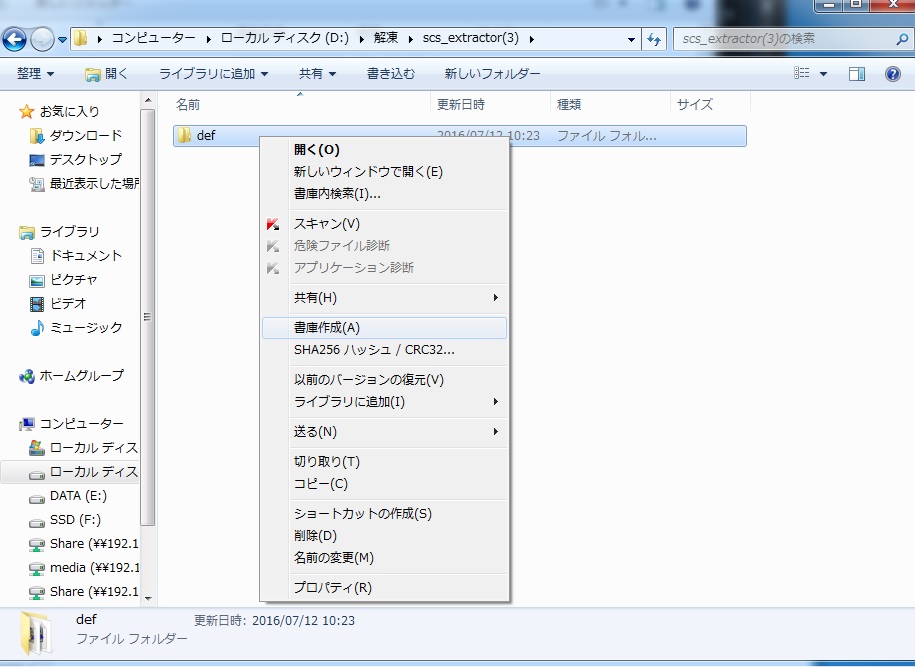This screenshot has height=667, width=915.
Task: Sort by 更新日時 column header
Action: 460,104
